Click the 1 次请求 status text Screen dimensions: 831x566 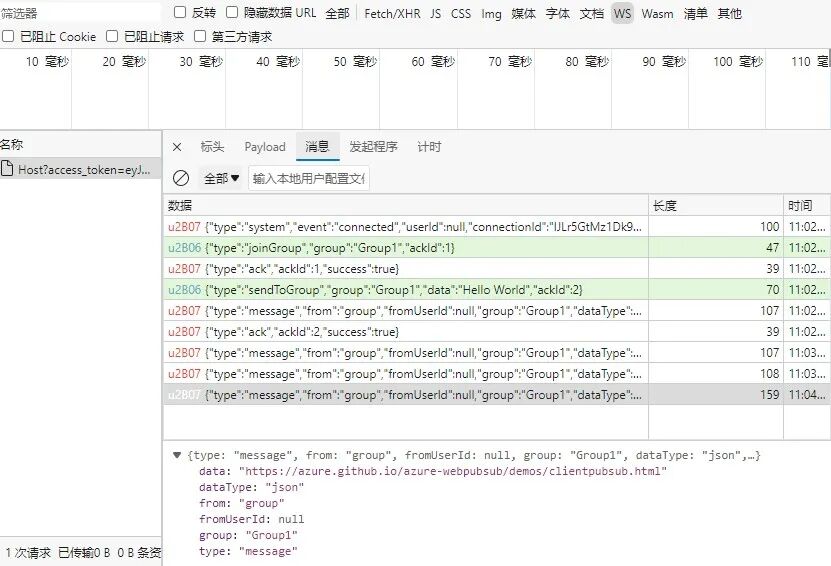point(28,553)
